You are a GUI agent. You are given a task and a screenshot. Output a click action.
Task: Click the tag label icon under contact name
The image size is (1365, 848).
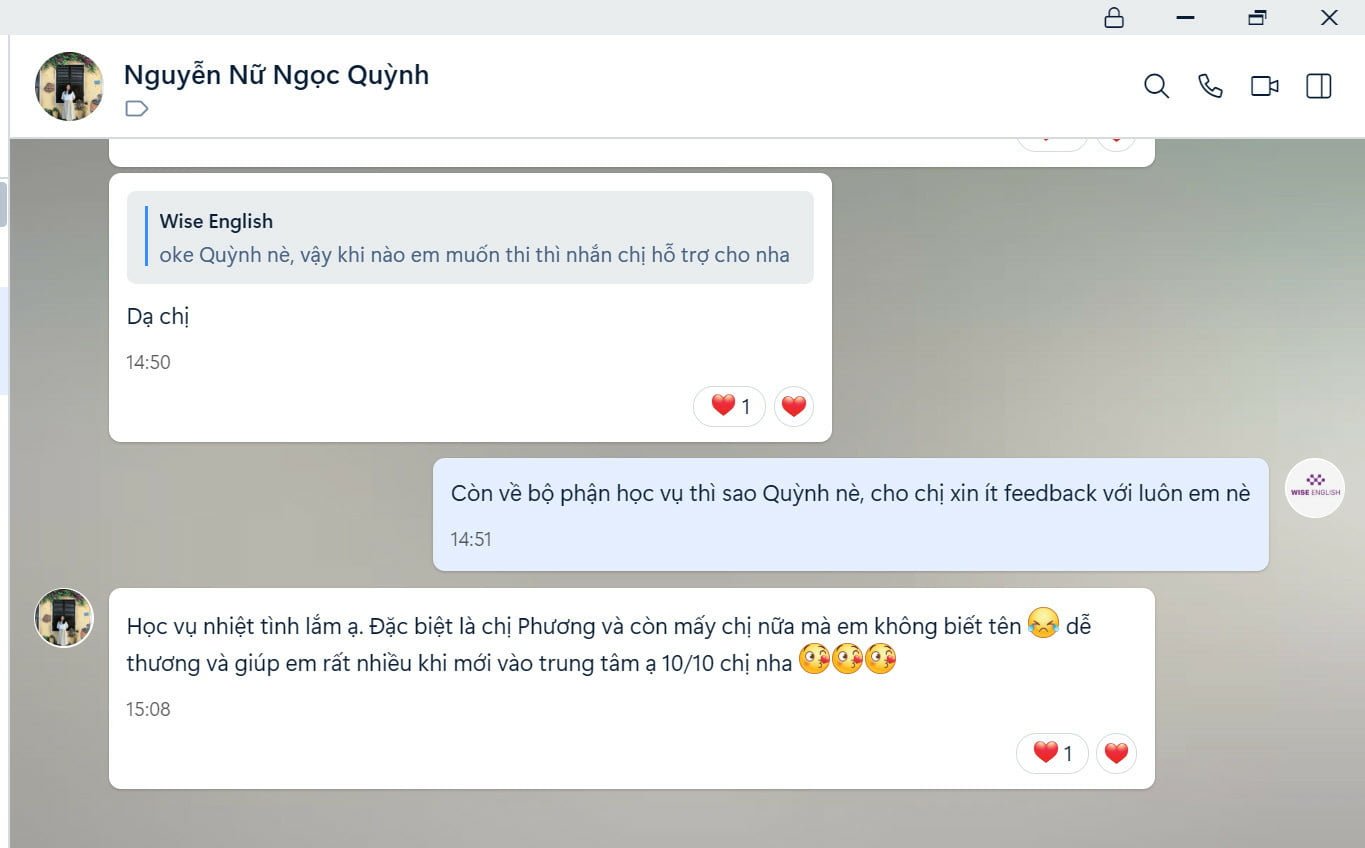tap(137, 108)
